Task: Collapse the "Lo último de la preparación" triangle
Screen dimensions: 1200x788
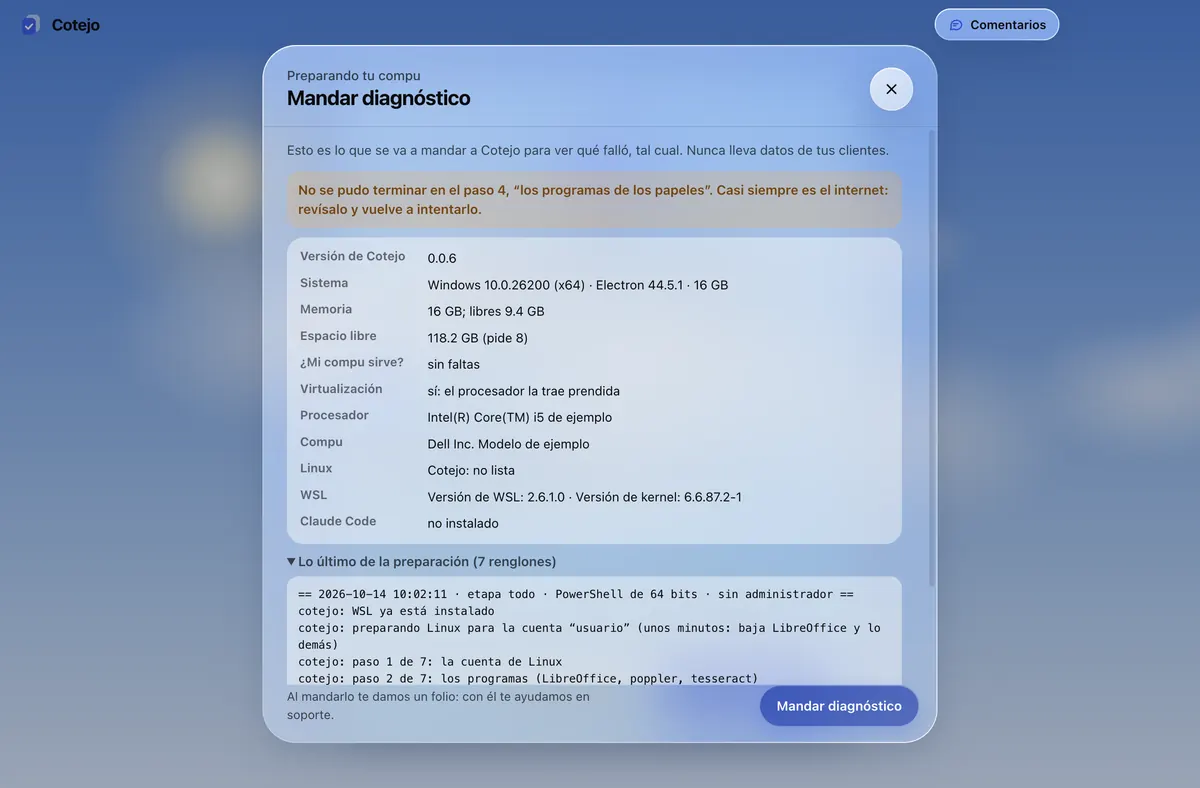Action: (x=291, y=562)
